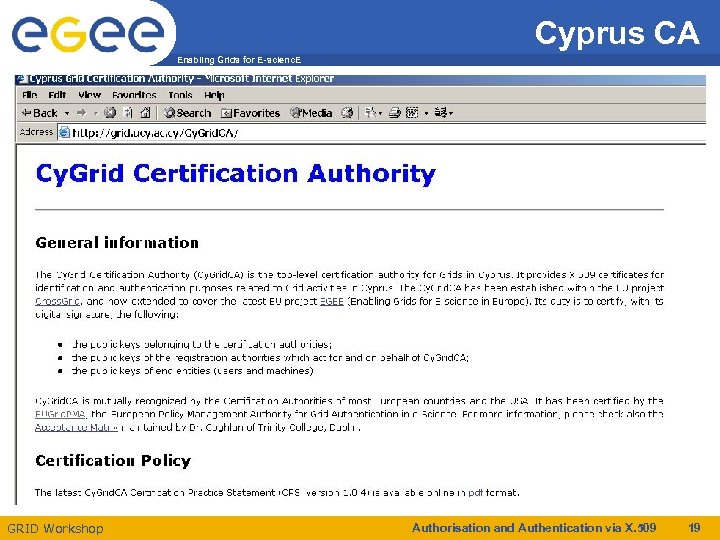Click the Back button in Internet Explorer
The image size is (720, 540).
(x=40, y=113)
